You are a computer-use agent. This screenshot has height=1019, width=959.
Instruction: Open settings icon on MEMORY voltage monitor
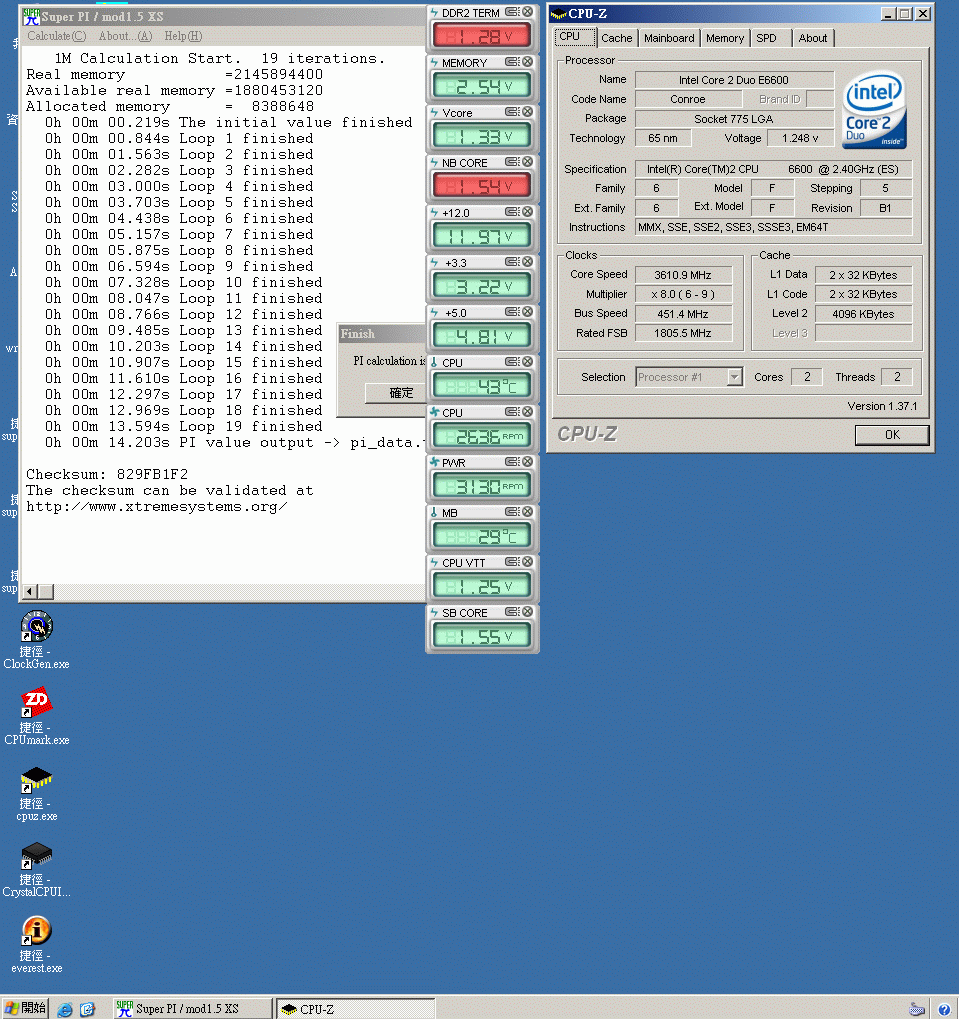pos(512,62)
